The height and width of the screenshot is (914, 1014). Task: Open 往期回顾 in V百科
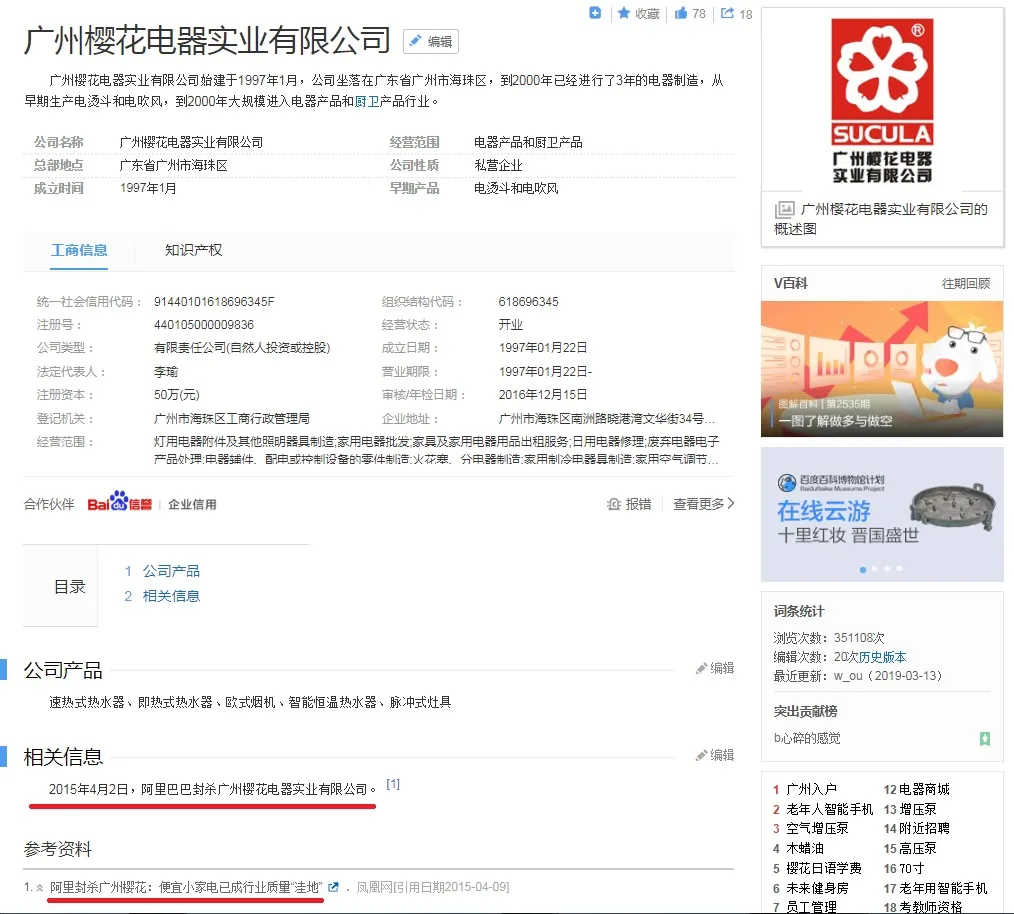(965, 283)
